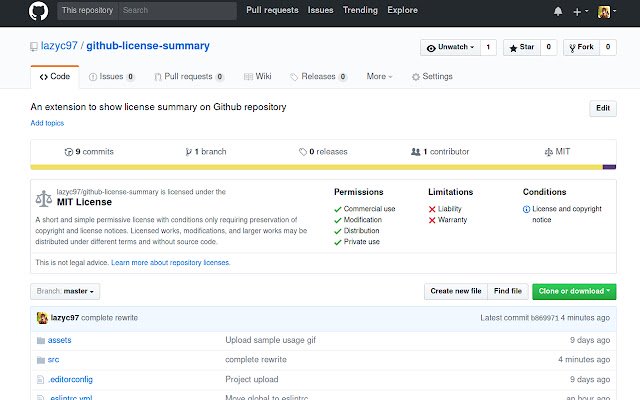Image resolution: width=640 pixels, height=400 pixels.
Task: Click the red X icon next to Liability
Action: (x=432, y=209)
